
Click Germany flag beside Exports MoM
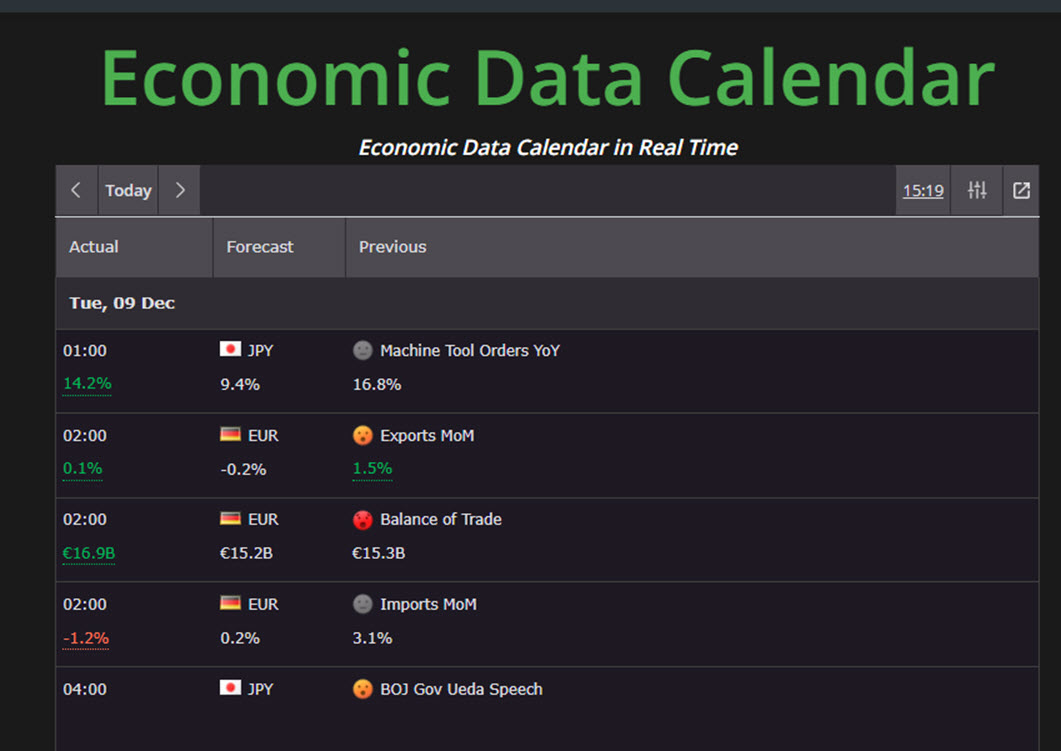coord(230,435)
